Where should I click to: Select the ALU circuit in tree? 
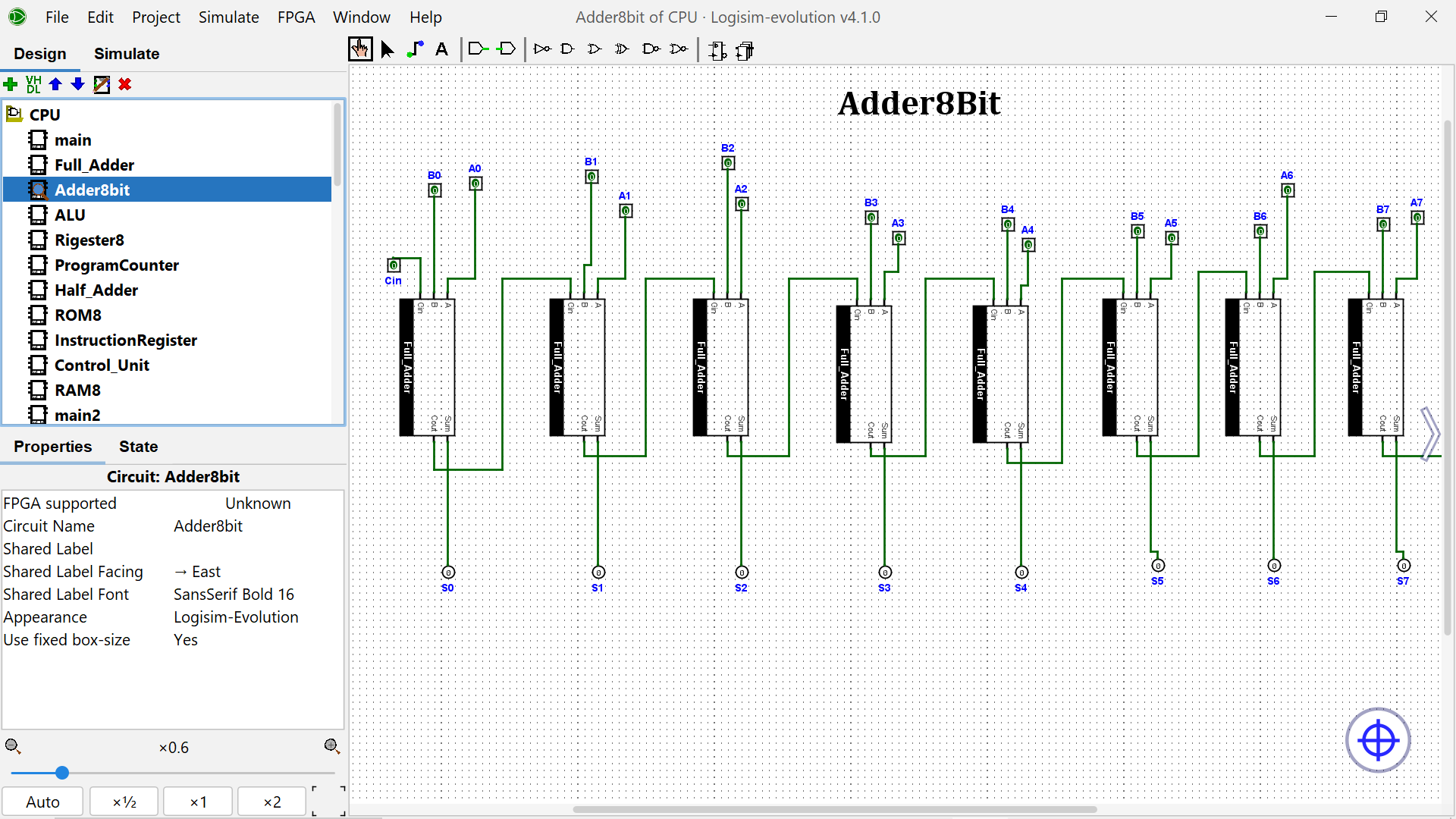click(70, 215)
